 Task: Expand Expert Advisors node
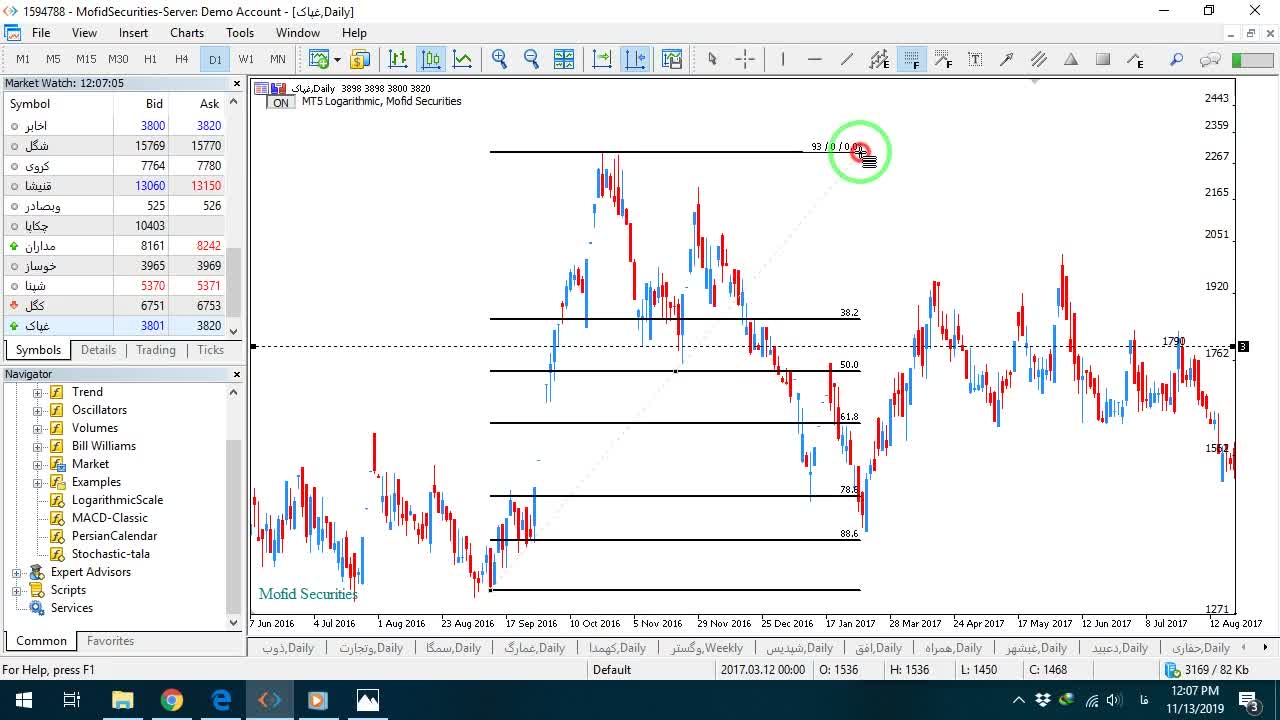click(x=17, y=572)
